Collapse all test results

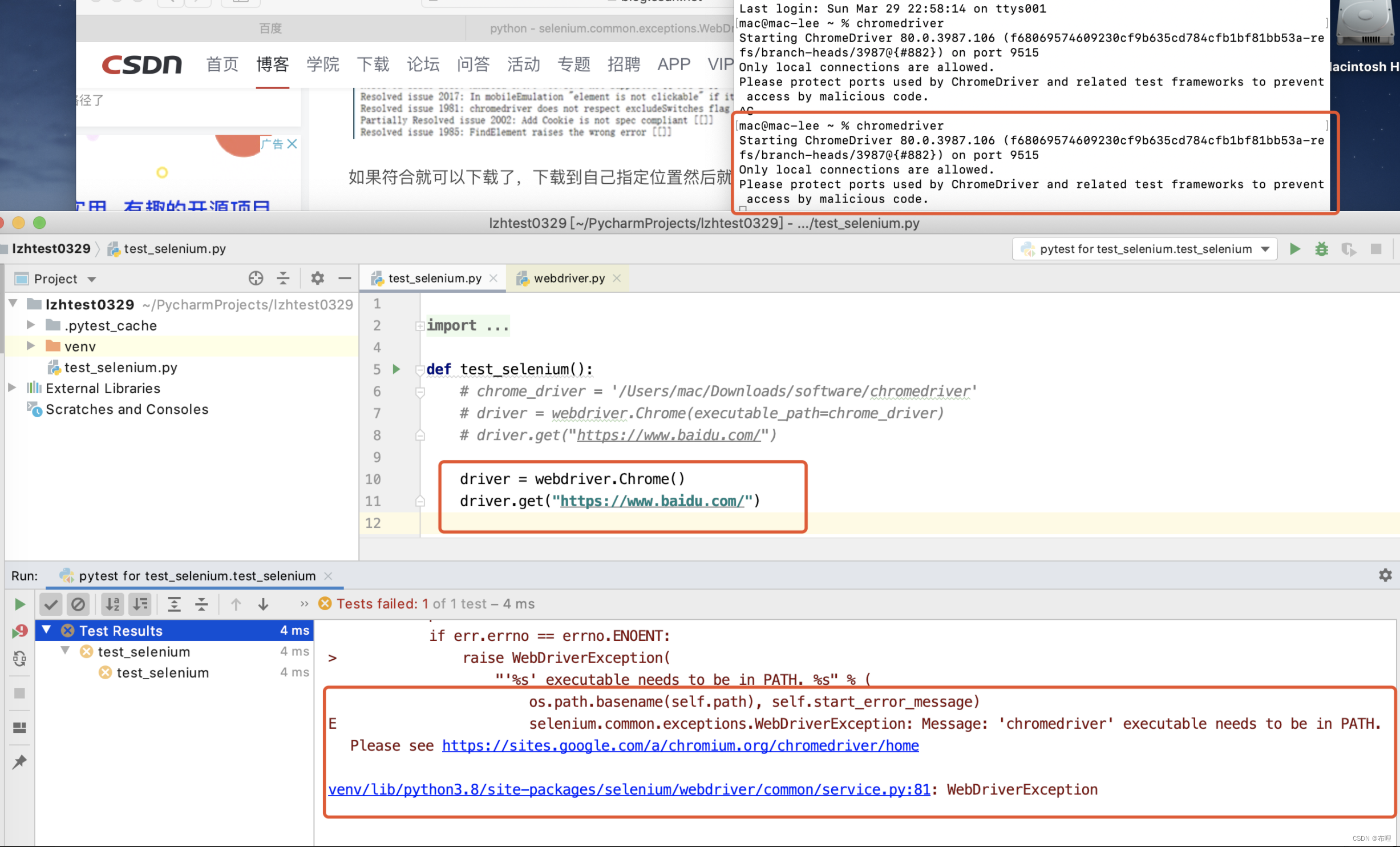tap(201, 604)
